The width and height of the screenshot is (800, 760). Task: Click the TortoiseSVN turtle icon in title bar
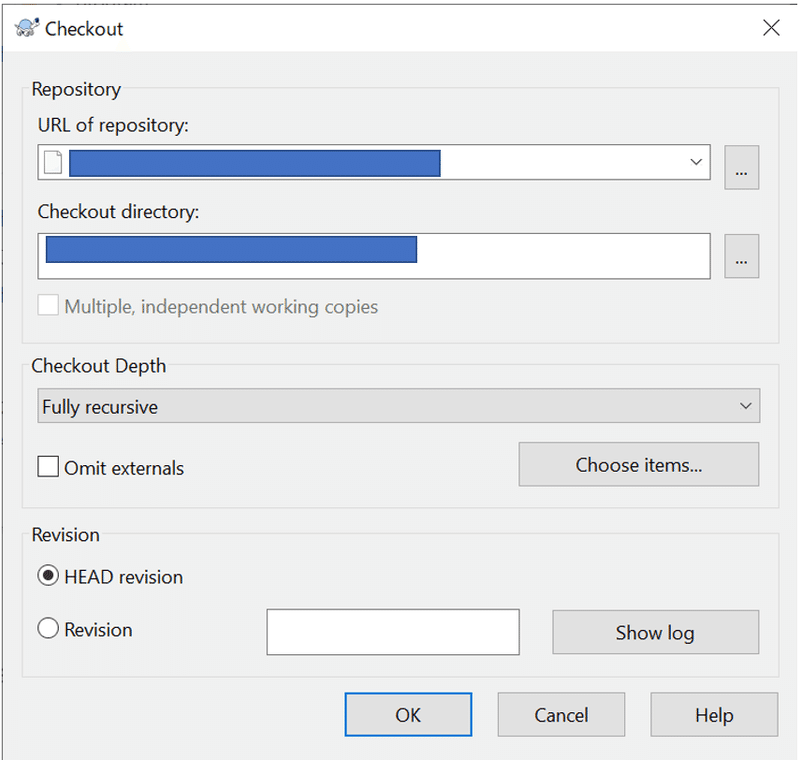point(27,28)
